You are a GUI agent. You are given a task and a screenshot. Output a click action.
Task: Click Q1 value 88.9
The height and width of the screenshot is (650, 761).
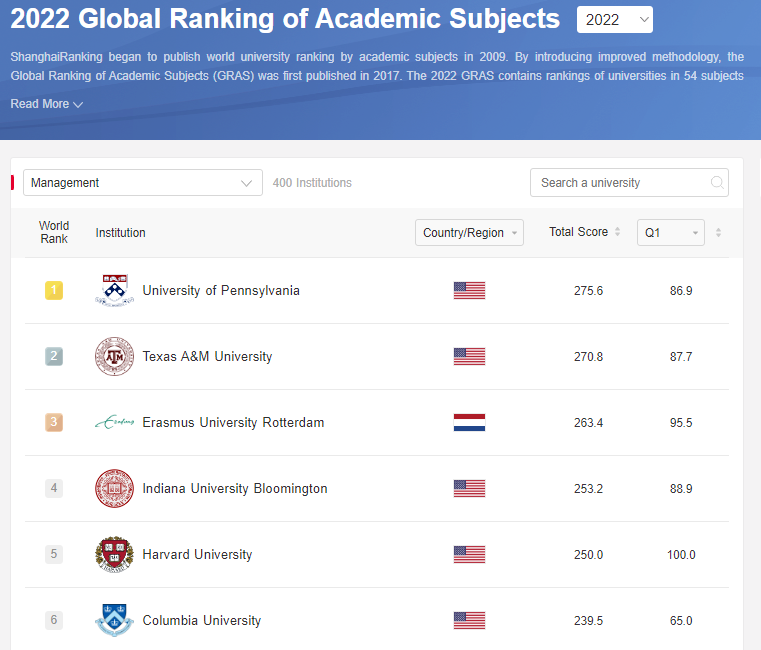[681, 489]
